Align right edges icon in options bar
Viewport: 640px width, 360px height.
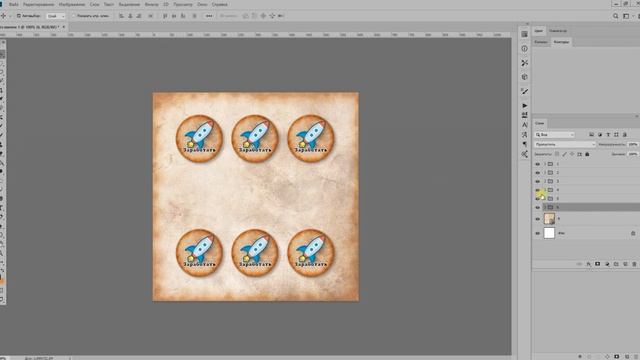pos(139,16)
